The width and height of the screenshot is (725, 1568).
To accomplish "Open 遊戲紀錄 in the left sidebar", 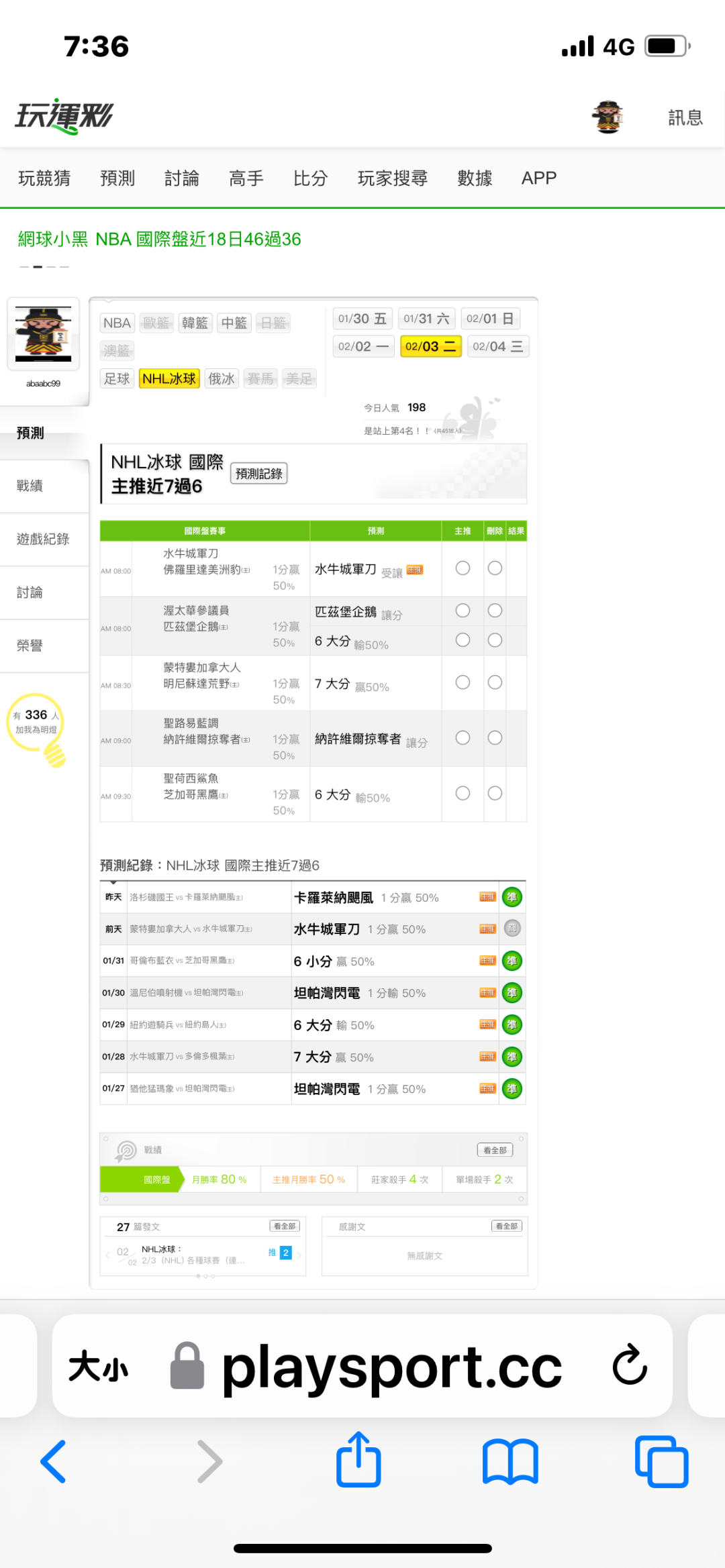I will pyautogui.click(x=44, y=539).
